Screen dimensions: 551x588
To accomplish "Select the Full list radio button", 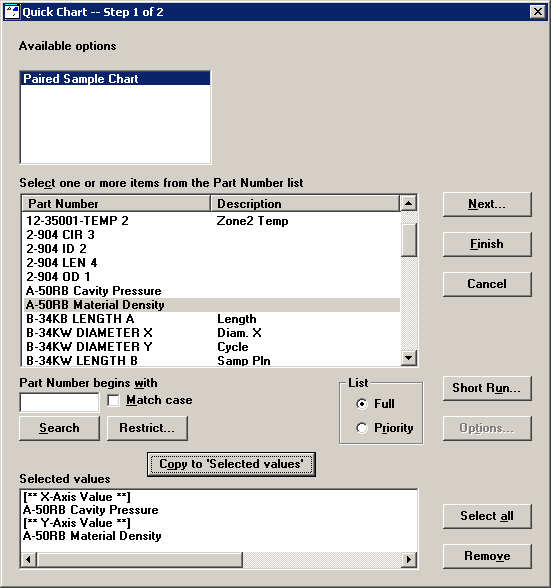I will click(362, 404).
